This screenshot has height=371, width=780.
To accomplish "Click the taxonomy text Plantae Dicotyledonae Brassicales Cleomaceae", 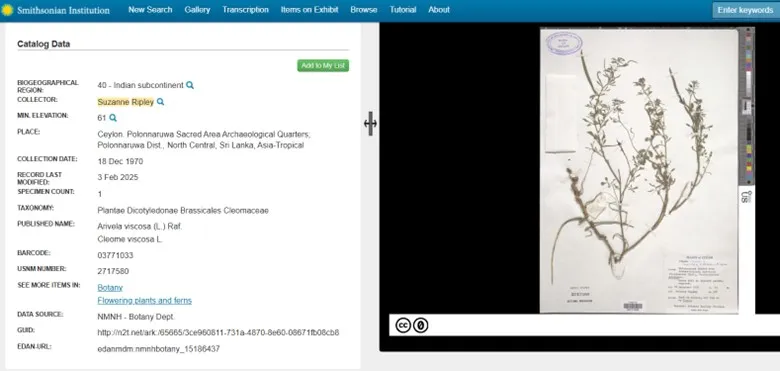I will tap(183, 210).
